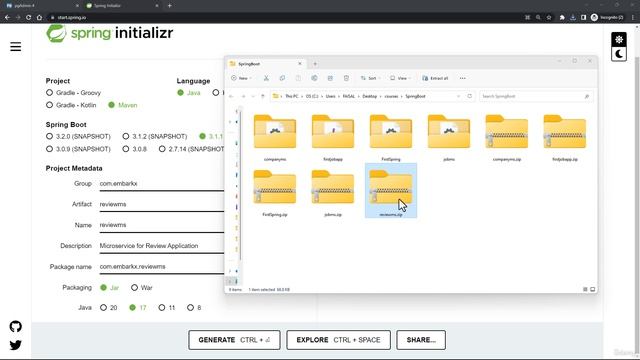Open the browser home page
This screenshot has width=640, height=360.
pyautogui.click(x=39, y=18)
